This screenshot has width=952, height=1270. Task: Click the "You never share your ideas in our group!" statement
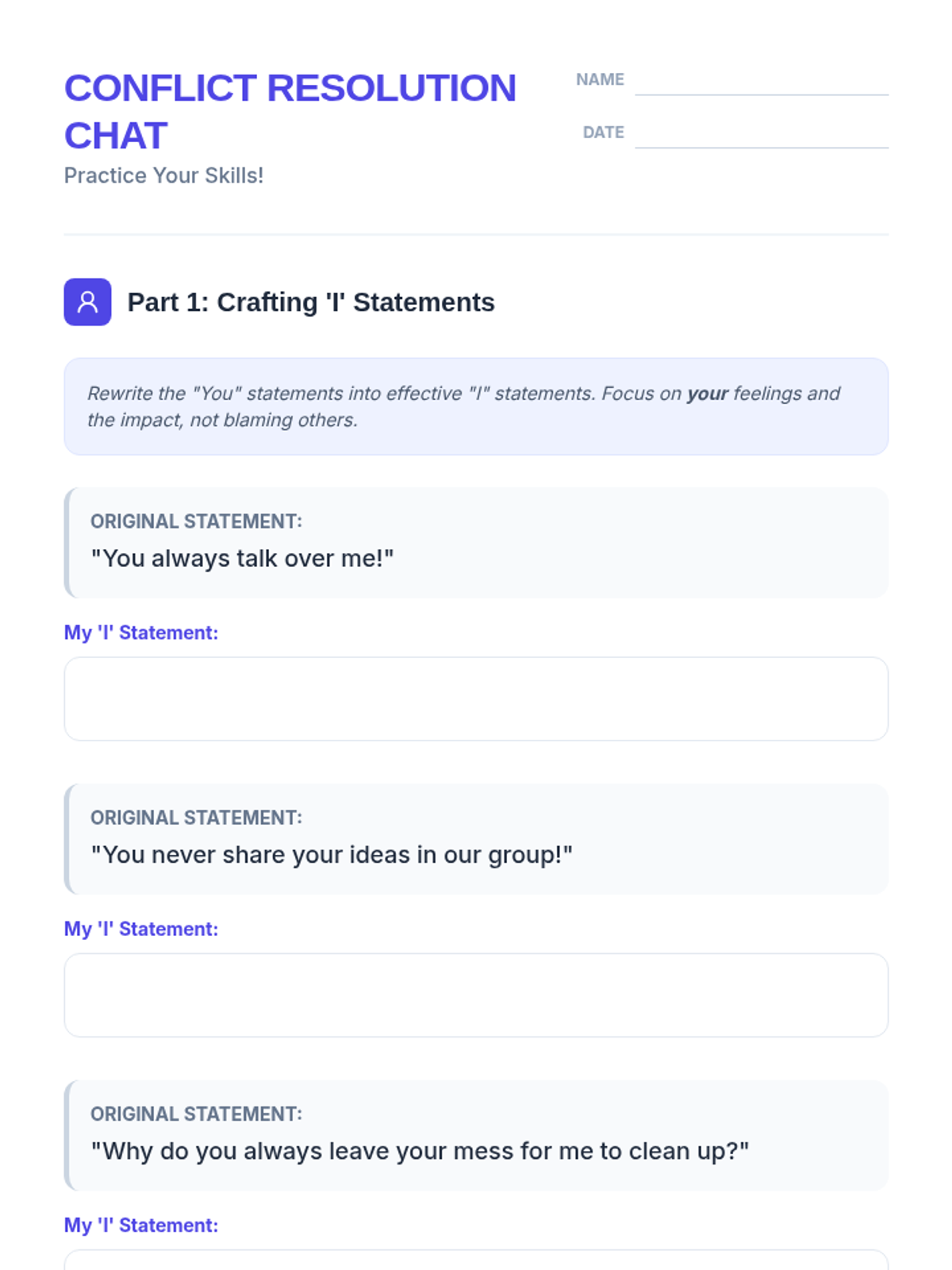tap(332, 855)
